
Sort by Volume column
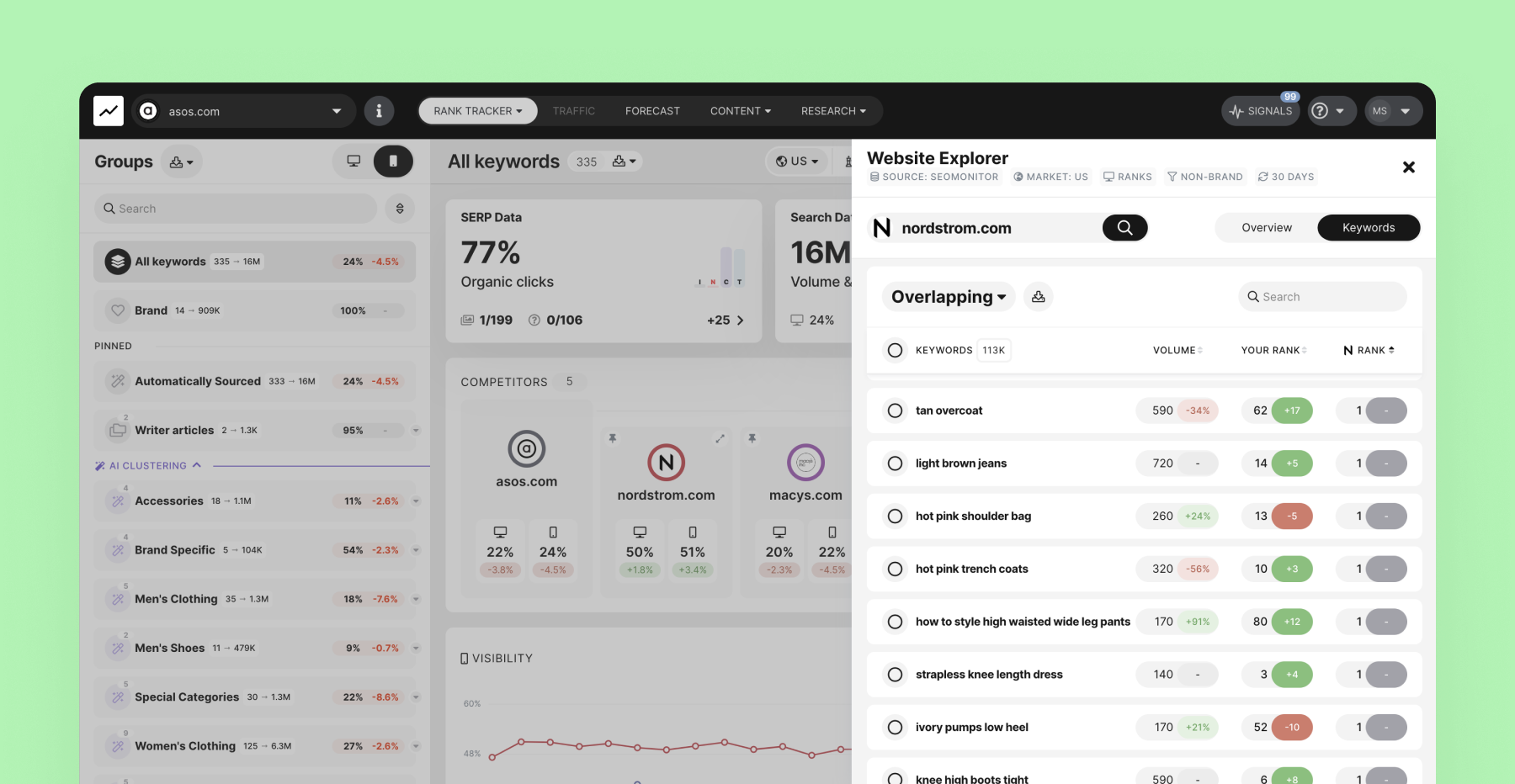click(x=1177, y=350)
